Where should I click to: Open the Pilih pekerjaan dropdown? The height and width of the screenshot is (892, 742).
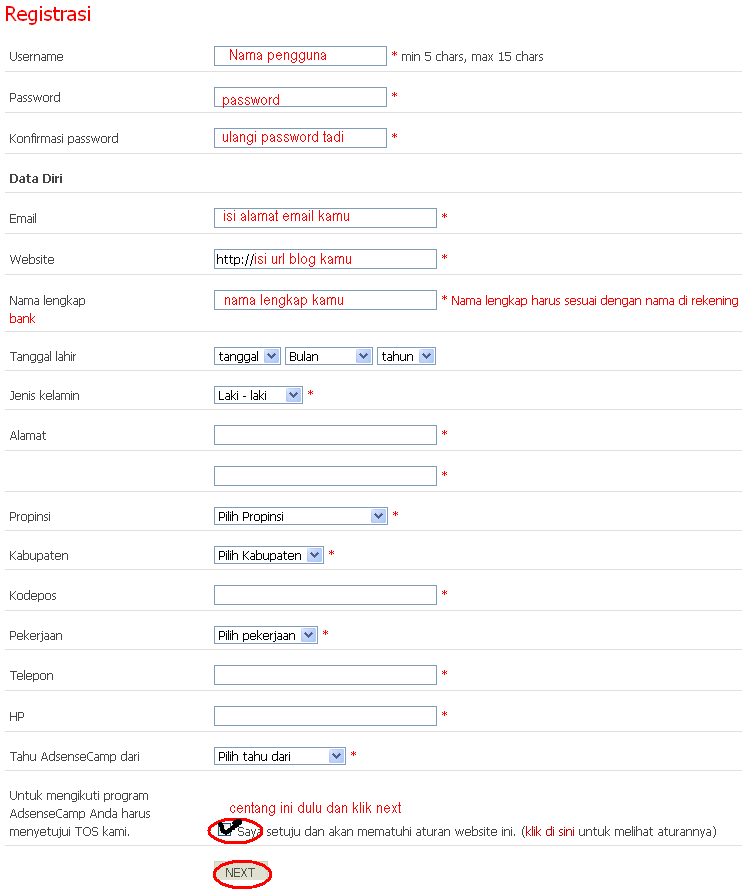click(266, 635)
